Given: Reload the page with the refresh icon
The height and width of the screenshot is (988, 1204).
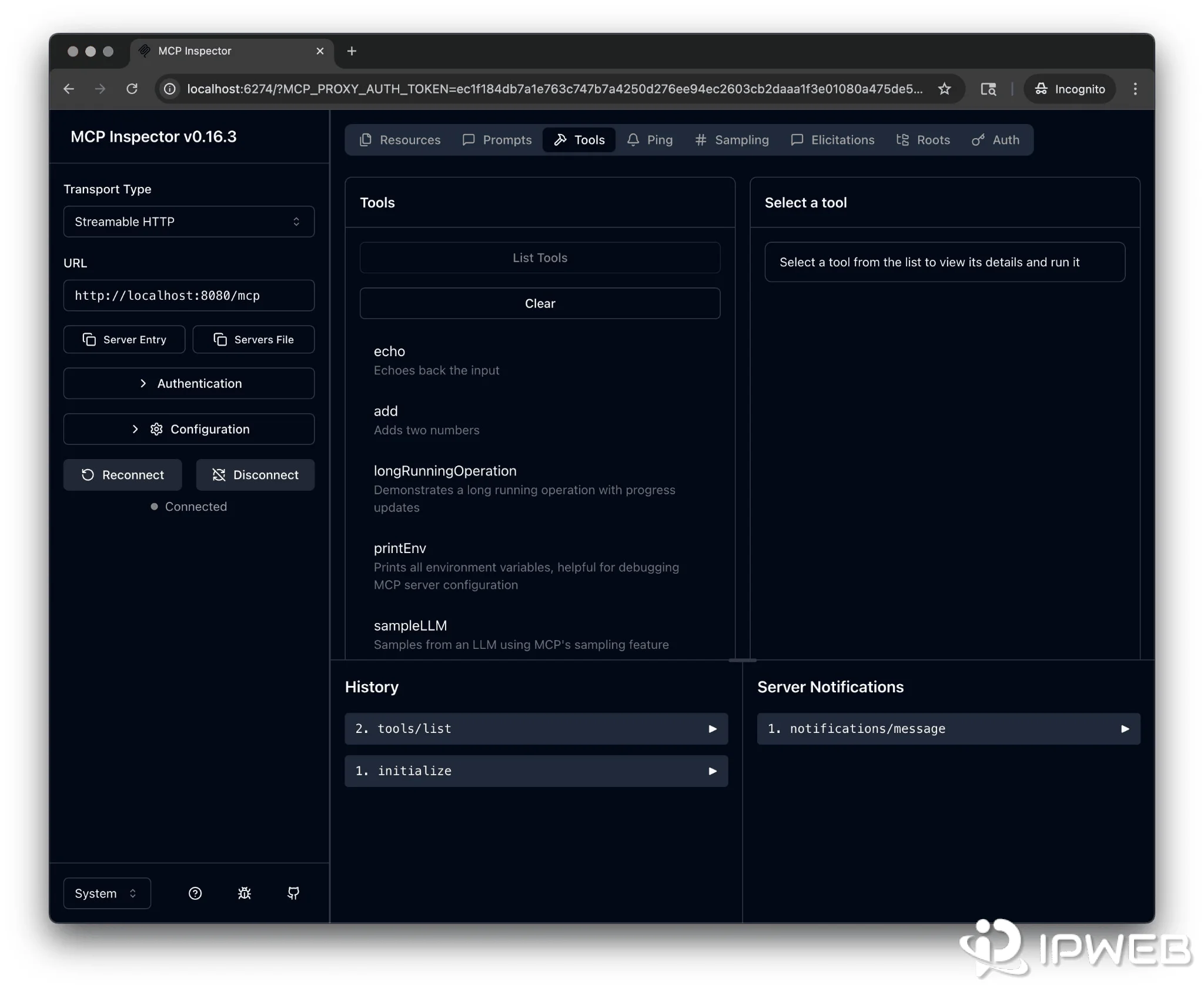Looking at the screenshot, I should click(x=132, y=89).
